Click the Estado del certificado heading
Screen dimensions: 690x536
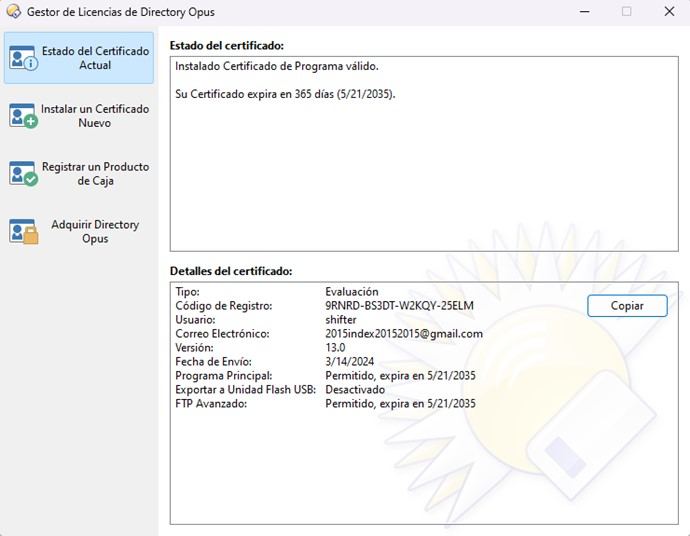click(x=227, y=45)
